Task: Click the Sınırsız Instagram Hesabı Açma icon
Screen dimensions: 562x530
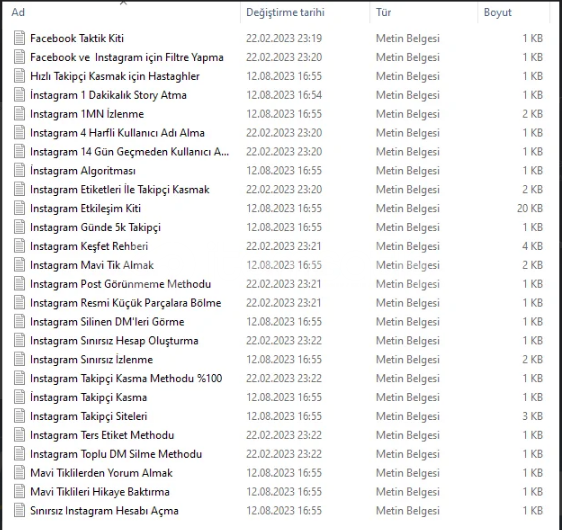Action: tap(19, 511)
